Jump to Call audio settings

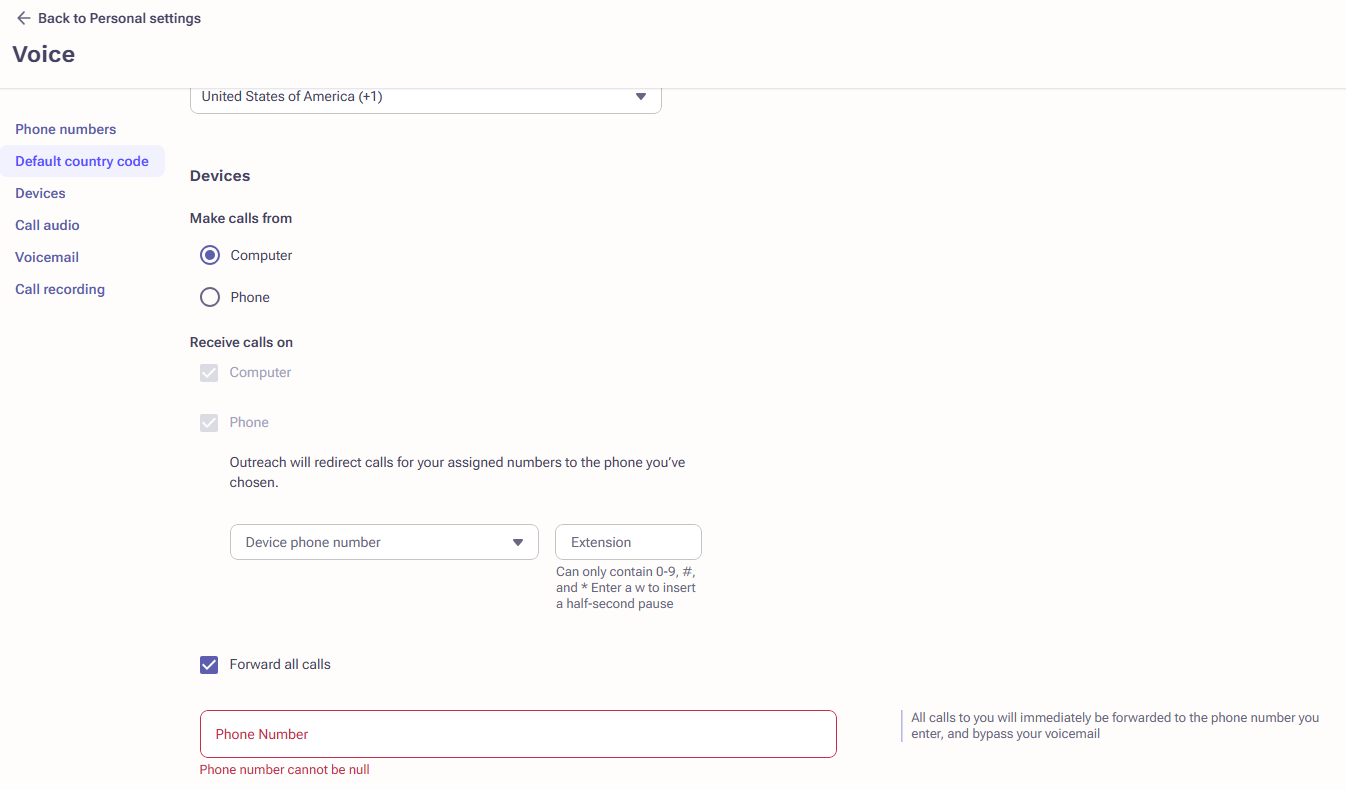(47, 225)
